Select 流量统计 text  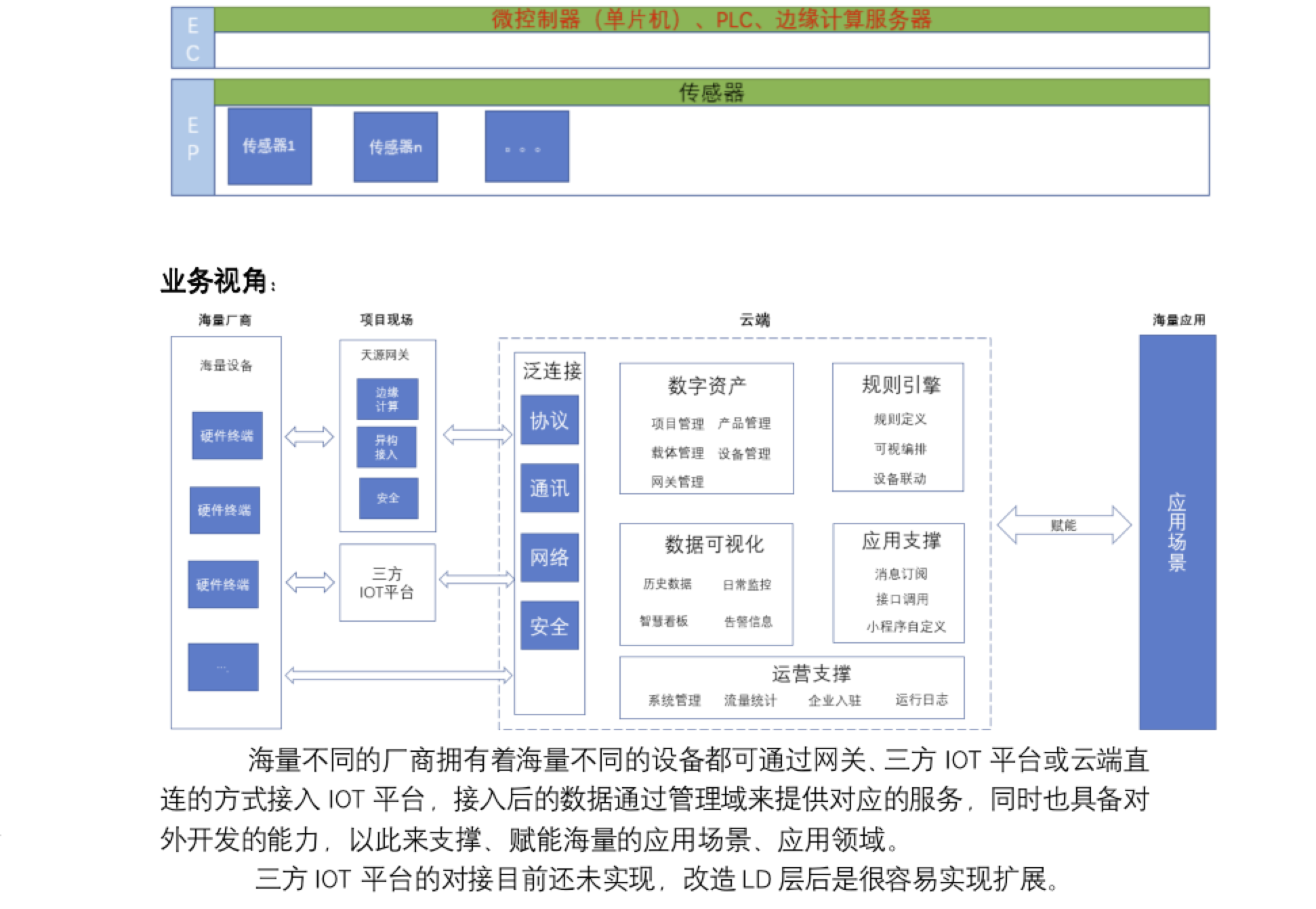750,700
